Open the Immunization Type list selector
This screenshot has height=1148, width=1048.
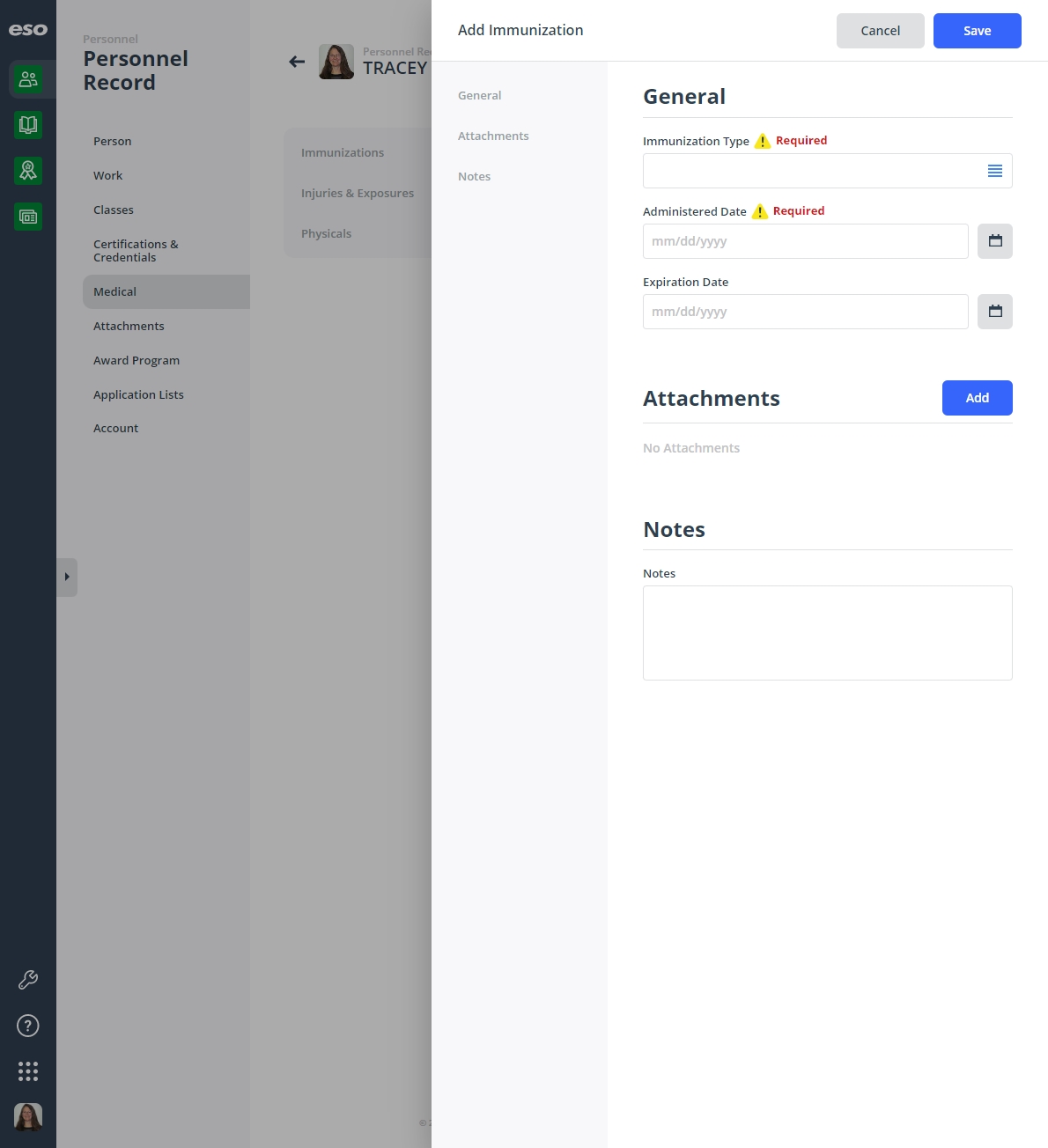(x=994, y=171)
